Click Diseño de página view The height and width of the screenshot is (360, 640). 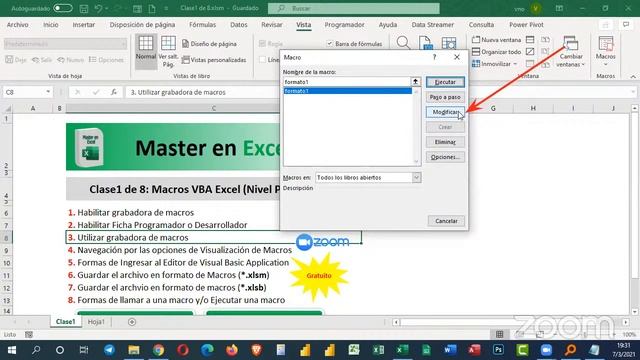209,44
